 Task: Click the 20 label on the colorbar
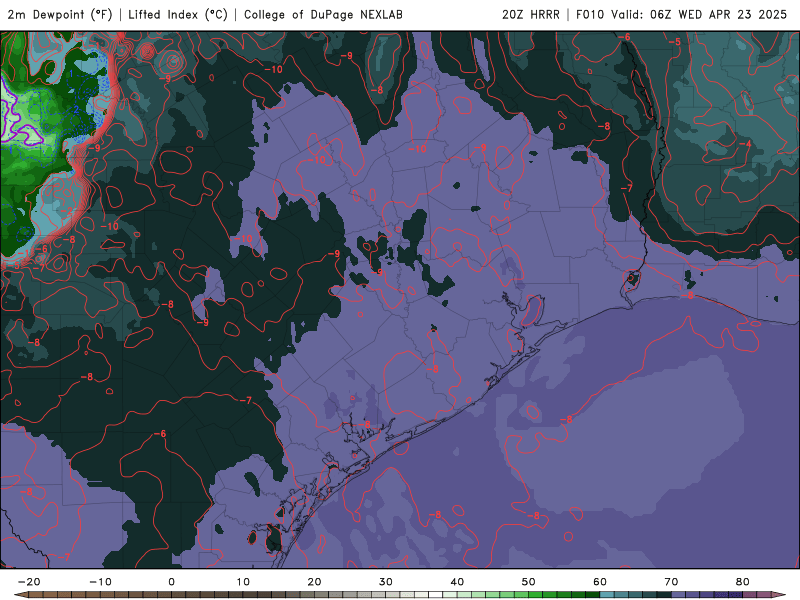click(x=314, y=582)
